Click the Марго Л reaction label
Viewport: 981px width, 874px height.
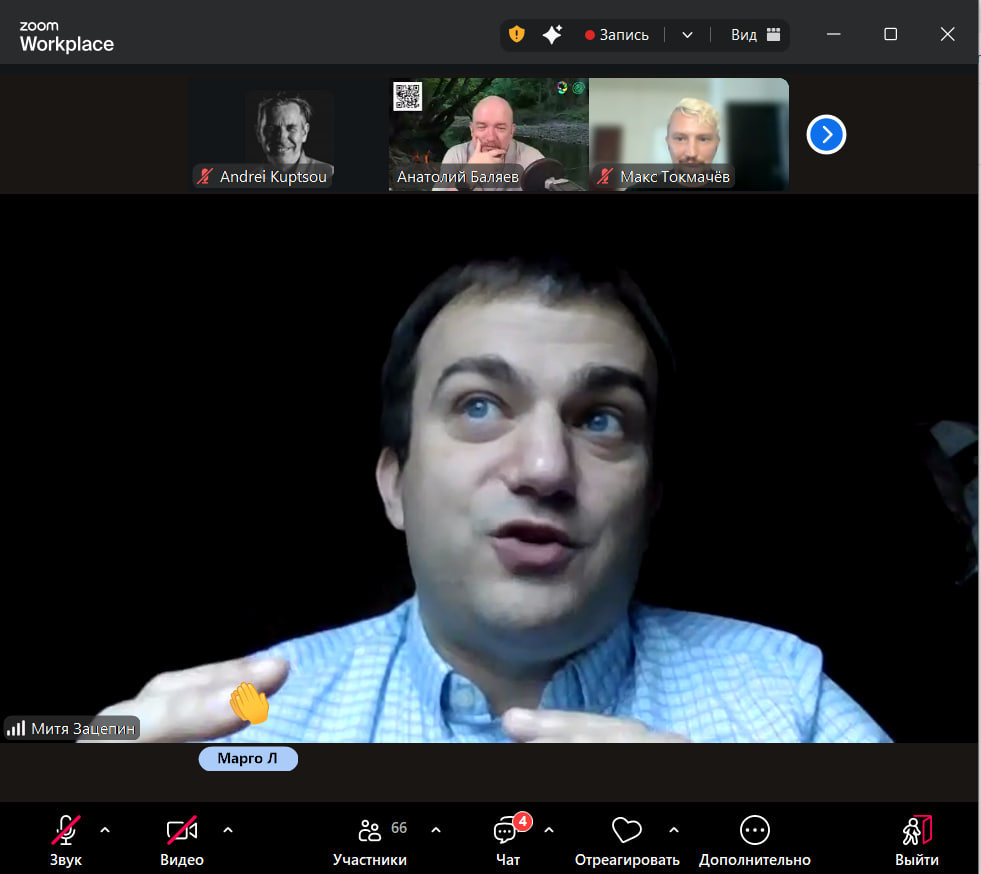(x=248, y=759)
